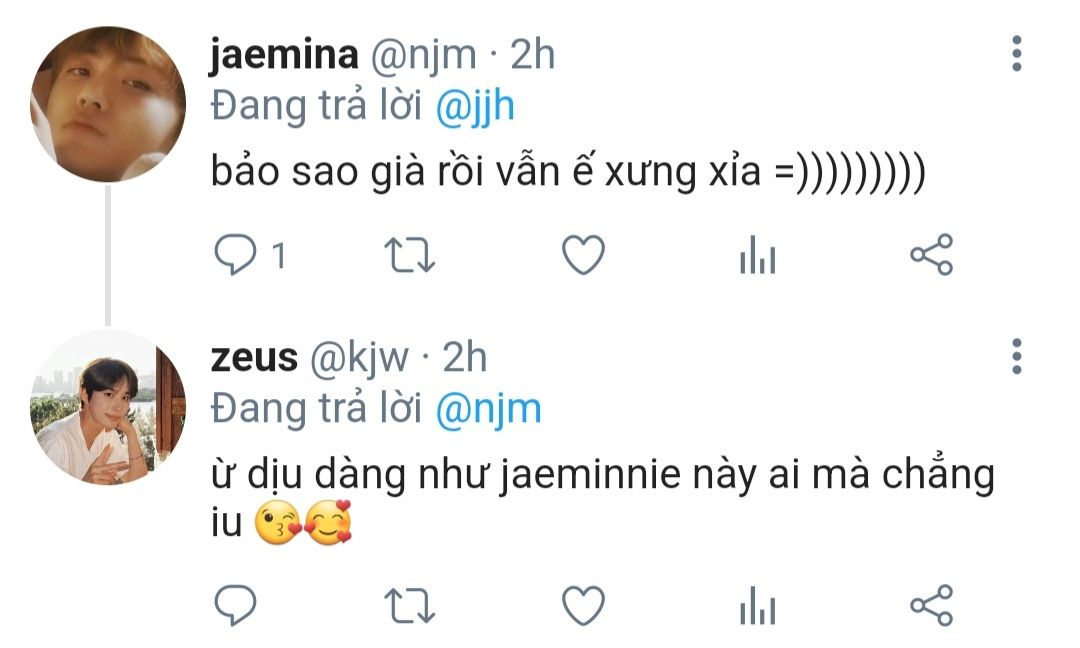Share zeus's tweet
1080x648 pixels.
[932, 605]
